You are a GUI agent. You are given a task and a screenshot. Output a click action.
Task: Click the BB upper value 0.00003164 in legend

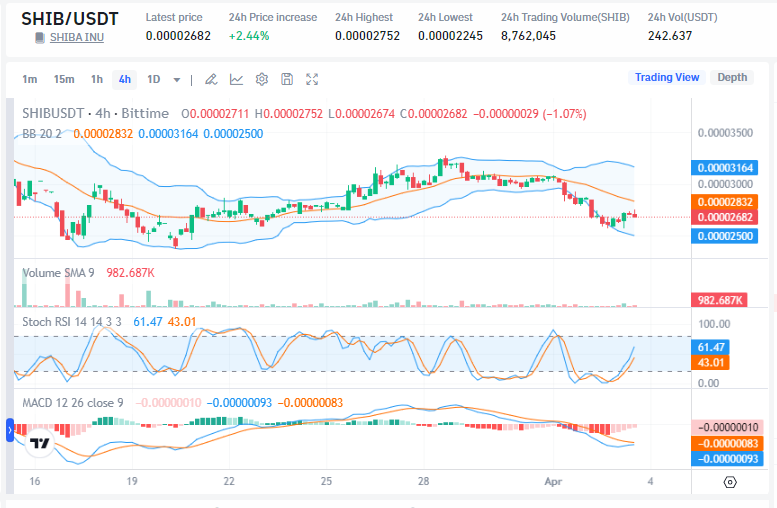[x=168, y=134]
